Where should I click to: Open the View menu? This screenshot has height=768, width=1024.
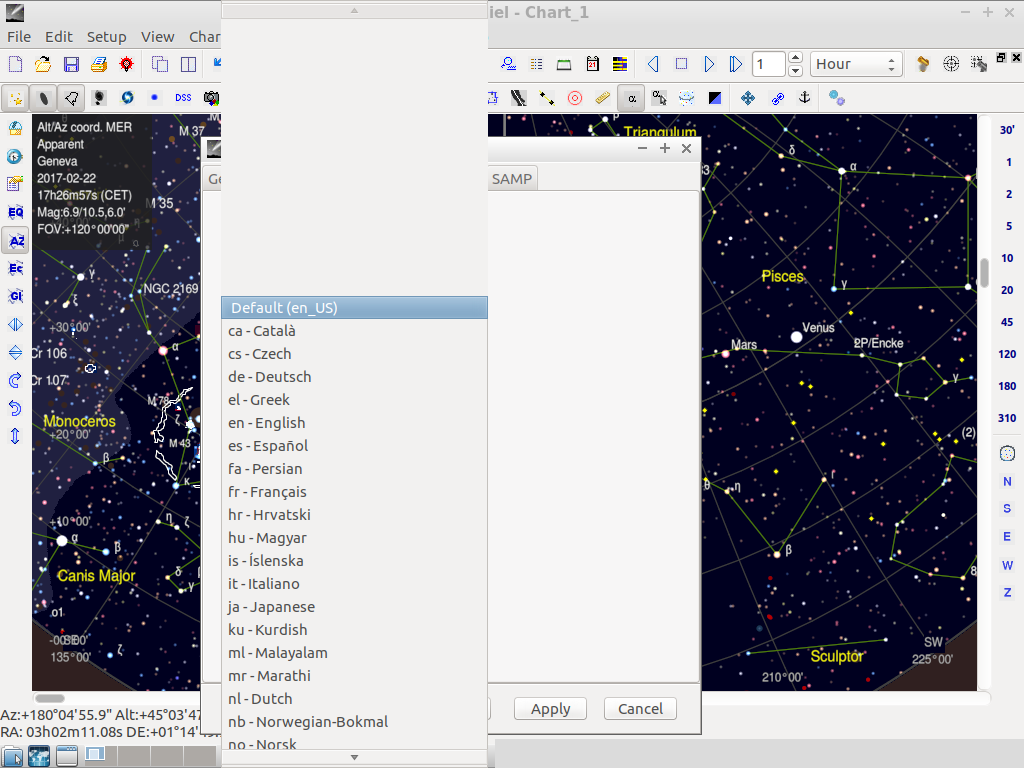coord(157,37)
